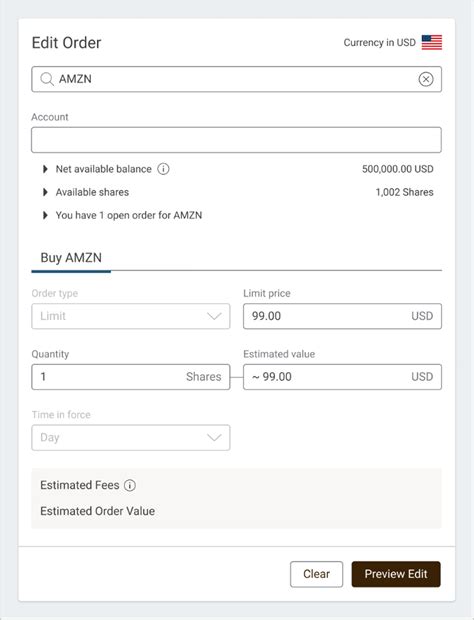Image resolution: width=474 pixels, height=620 pixels.
Task: Click the Quantity shares field
Action: coord(131,377)
